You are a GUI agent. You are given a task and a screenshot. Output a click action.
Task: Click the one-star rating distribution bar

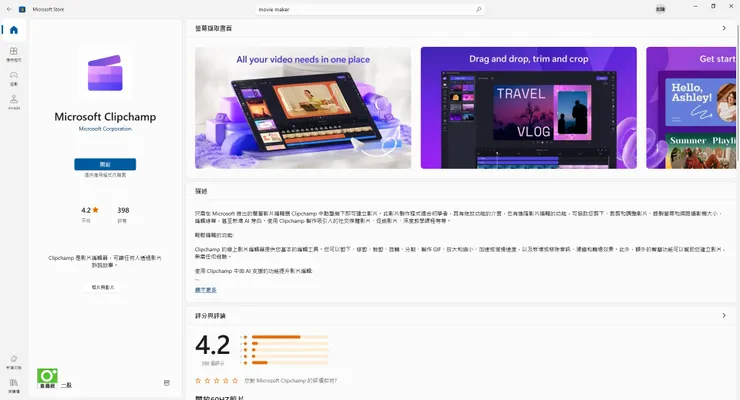click(290, 362)
